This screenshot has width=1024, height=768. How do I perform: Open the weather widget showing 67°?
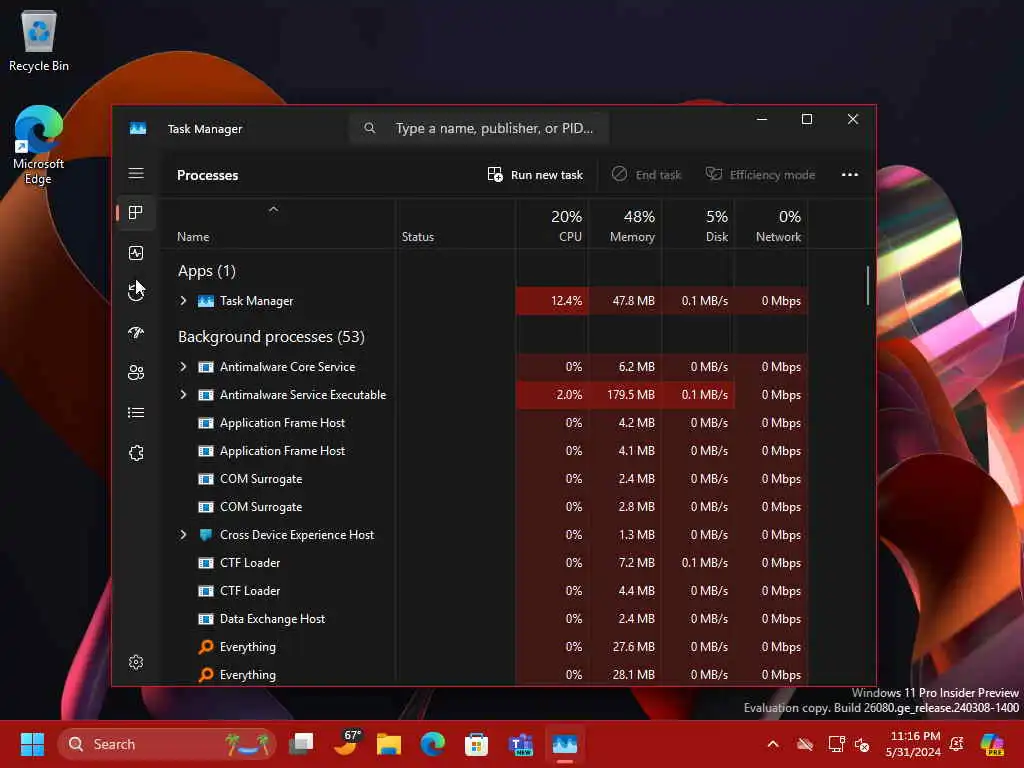346,743
